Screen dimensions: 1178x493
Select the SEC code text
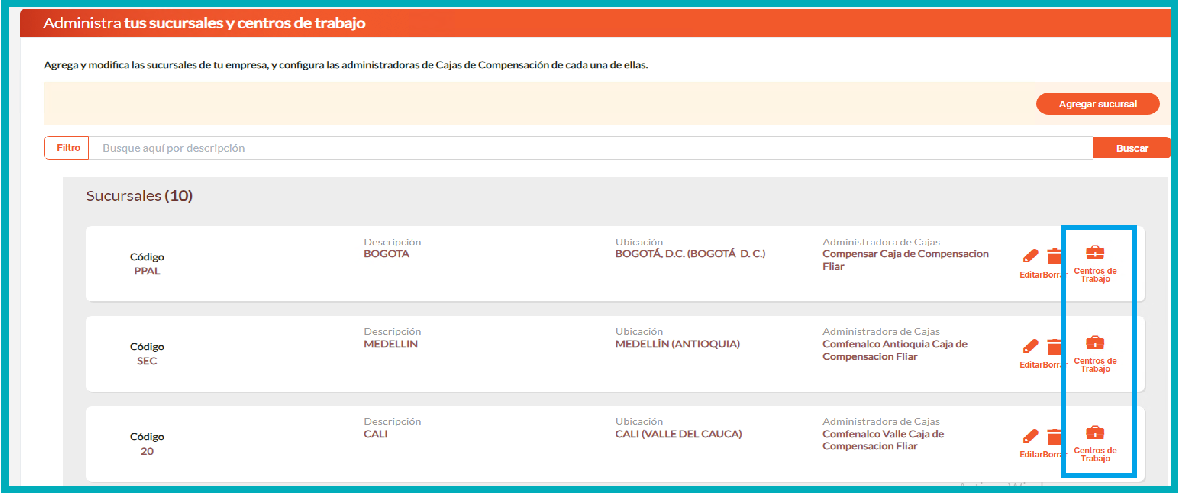pyautogui.click(x=147, y=361)
